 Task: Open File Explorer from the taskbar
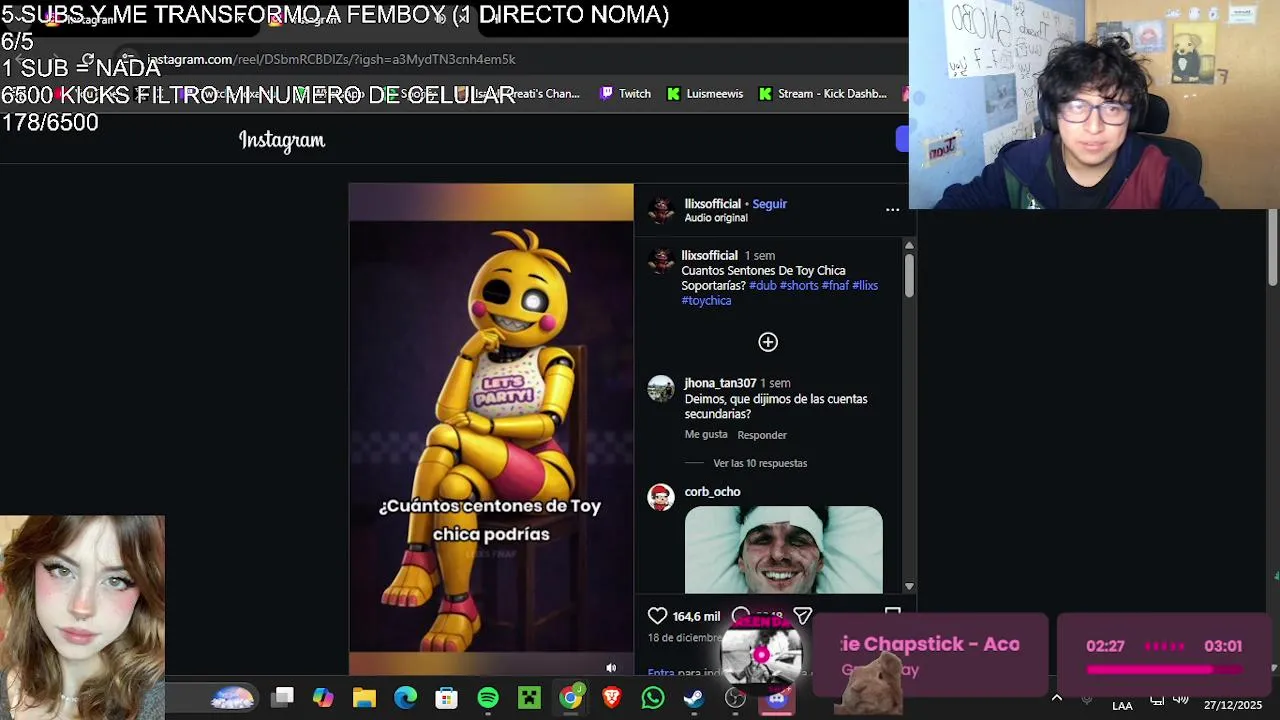[364, 697]
